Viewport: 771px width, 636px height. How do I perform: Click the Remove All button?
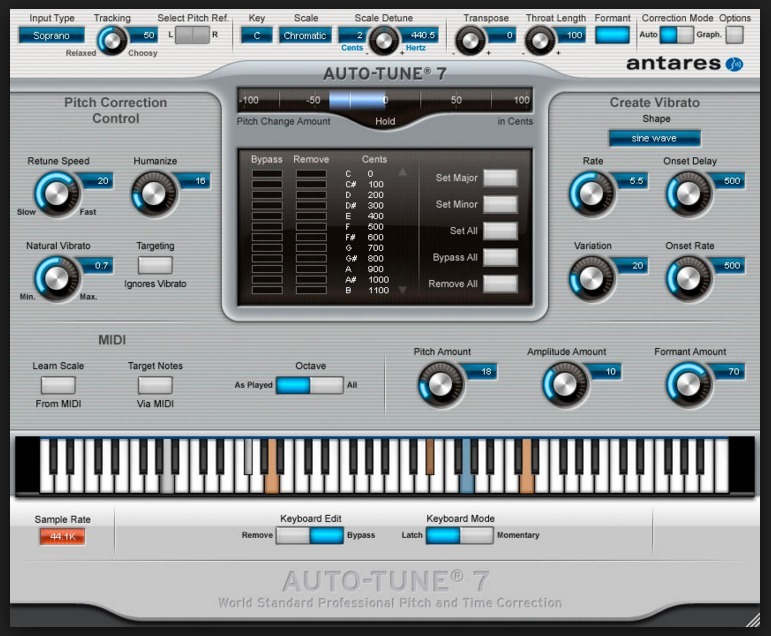[500, 284]
